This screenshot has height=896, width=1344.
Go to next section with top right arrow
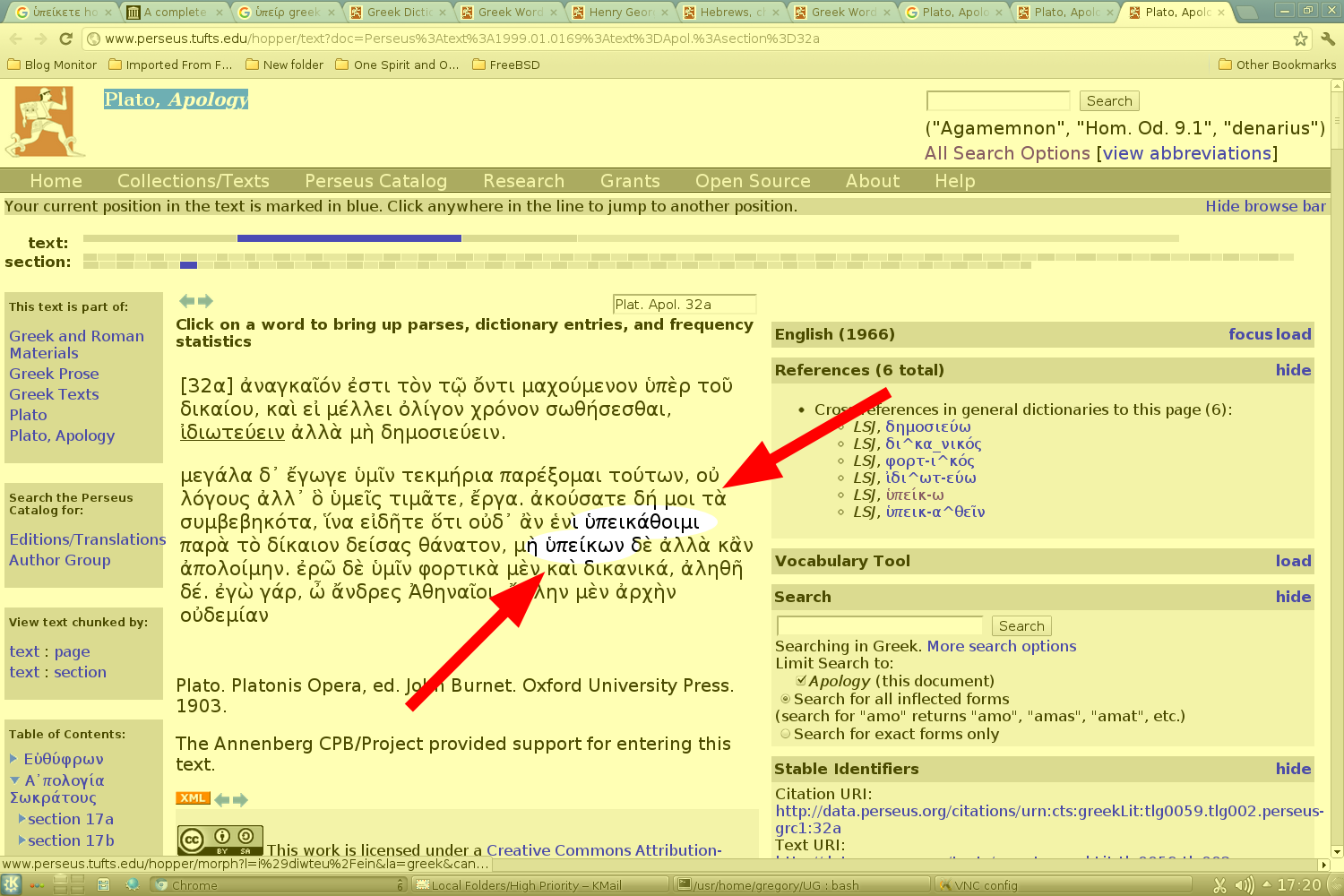[205, 301]
